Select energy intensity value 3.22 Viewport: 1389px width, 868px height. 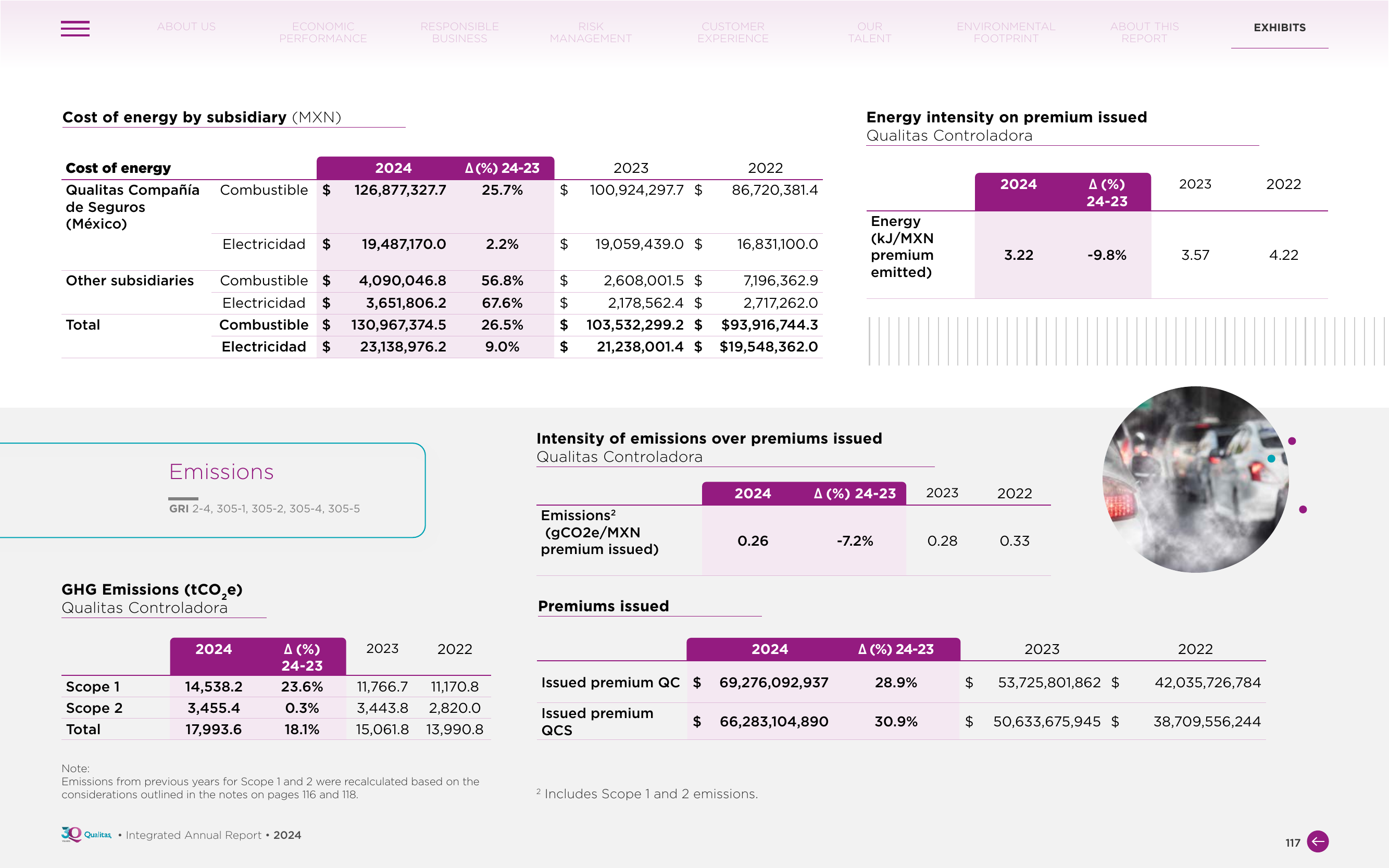pos(1019,255)
